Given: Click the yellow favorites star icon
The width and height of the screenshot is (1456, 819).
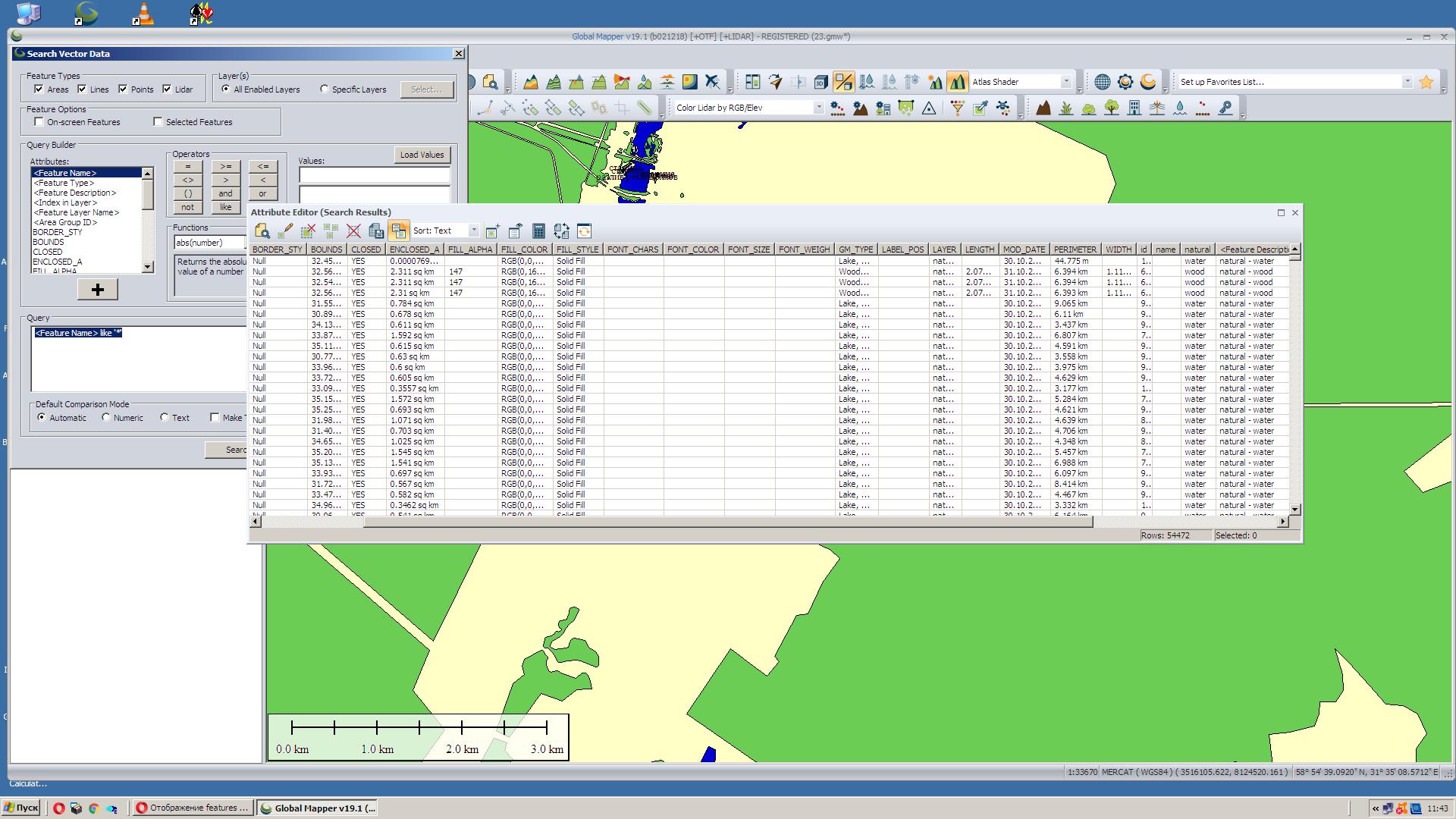Looking at the screenshot, I should coord(1426,82).
